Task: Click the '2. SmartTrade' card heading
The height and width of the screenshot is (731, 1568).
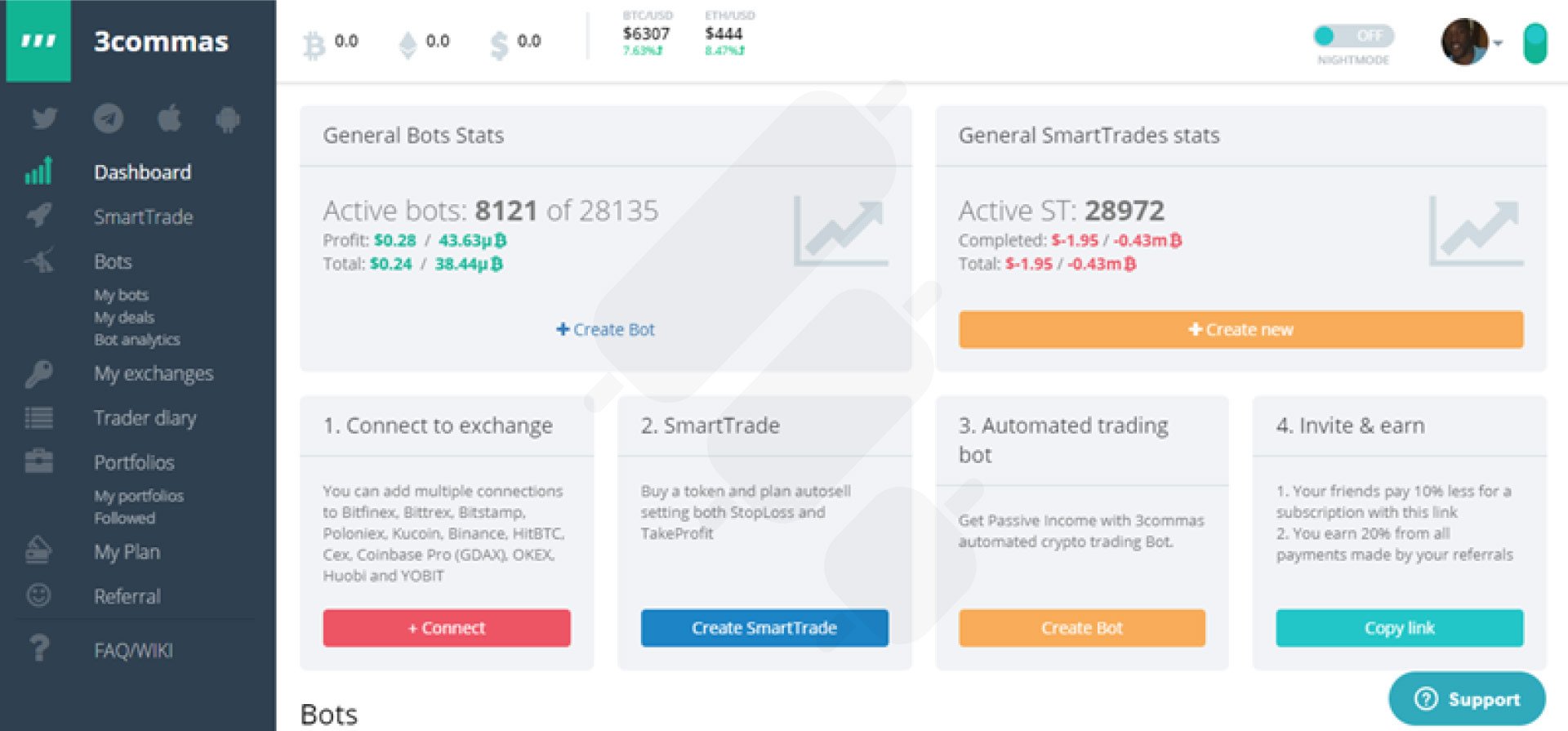Action: click(710, 426)
